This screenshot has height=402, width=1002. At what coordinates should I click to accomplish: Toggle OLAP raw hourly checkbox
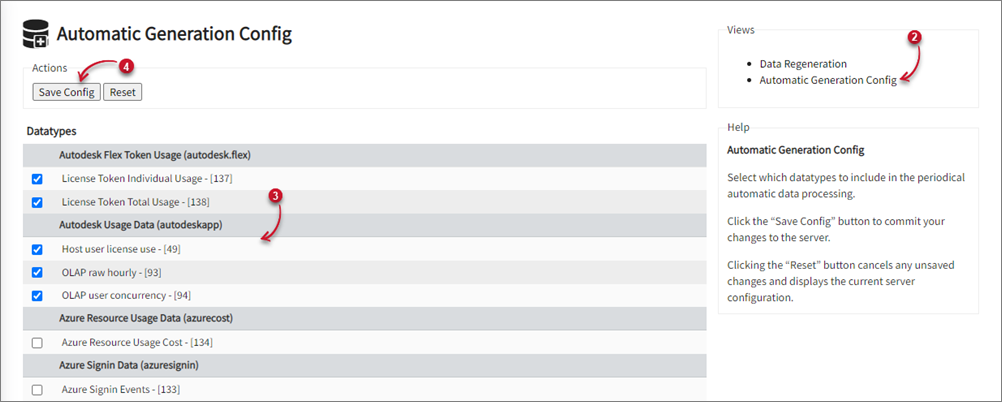(37, 272)
